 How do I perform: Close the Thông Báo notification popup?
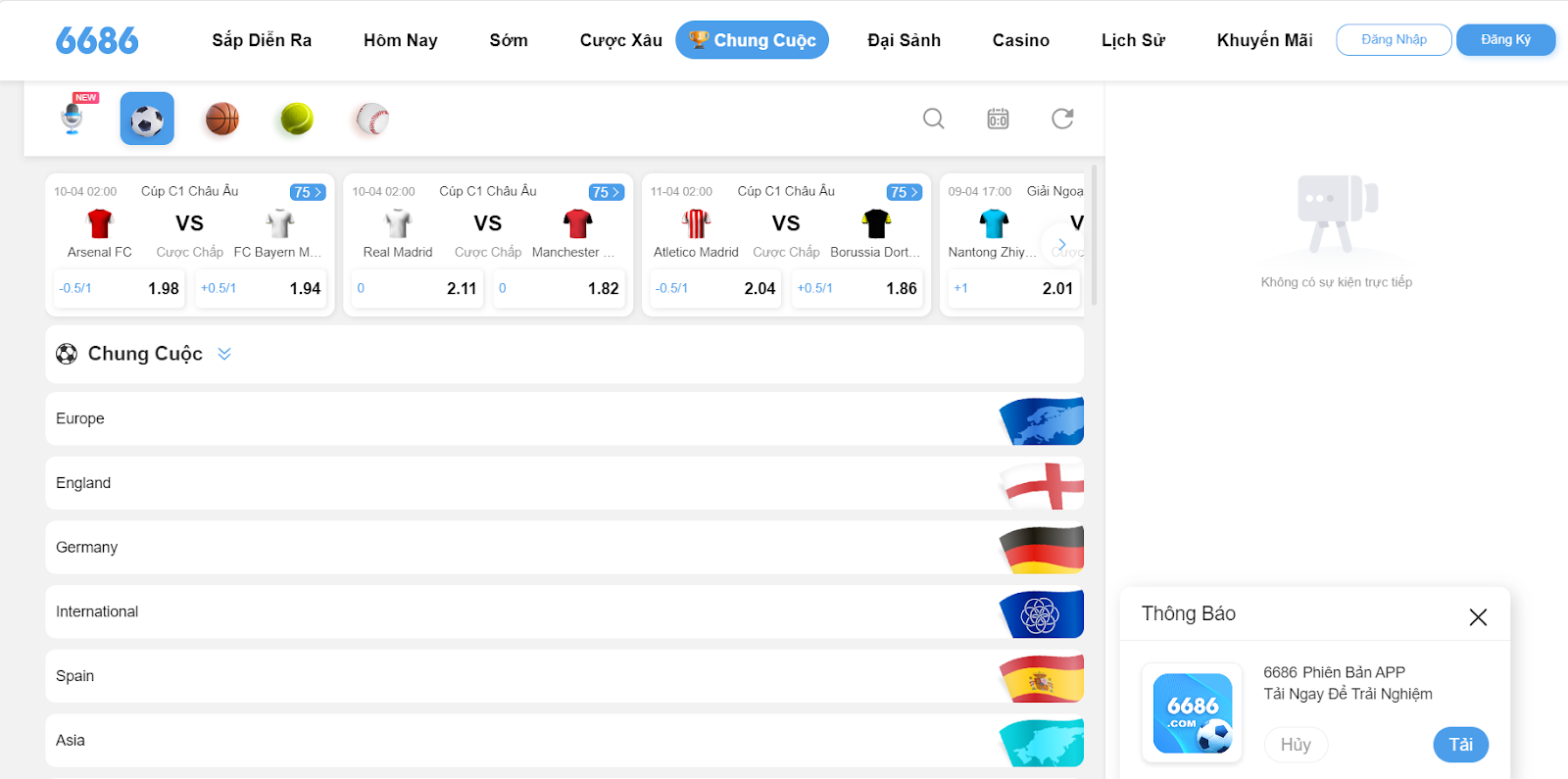[x=1478, y=616]
